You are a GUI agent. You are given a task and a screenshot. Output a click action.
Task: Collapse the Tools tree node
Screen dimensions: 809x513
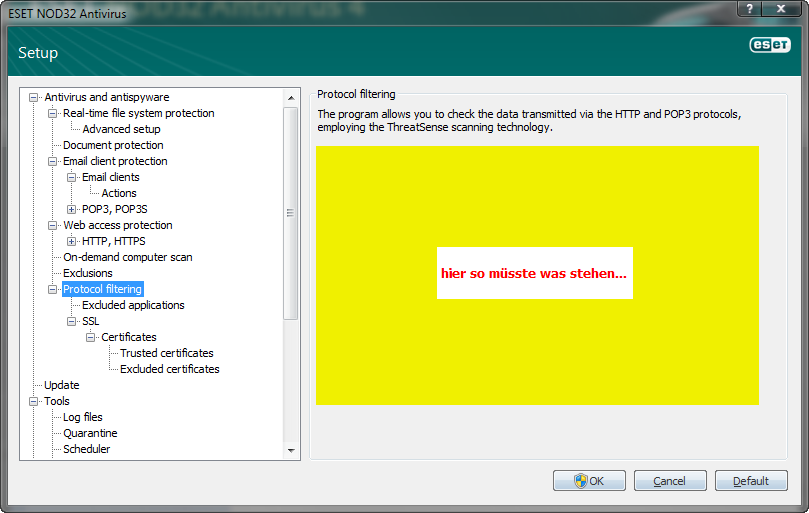pyautogui.click(x=34, y=402)
